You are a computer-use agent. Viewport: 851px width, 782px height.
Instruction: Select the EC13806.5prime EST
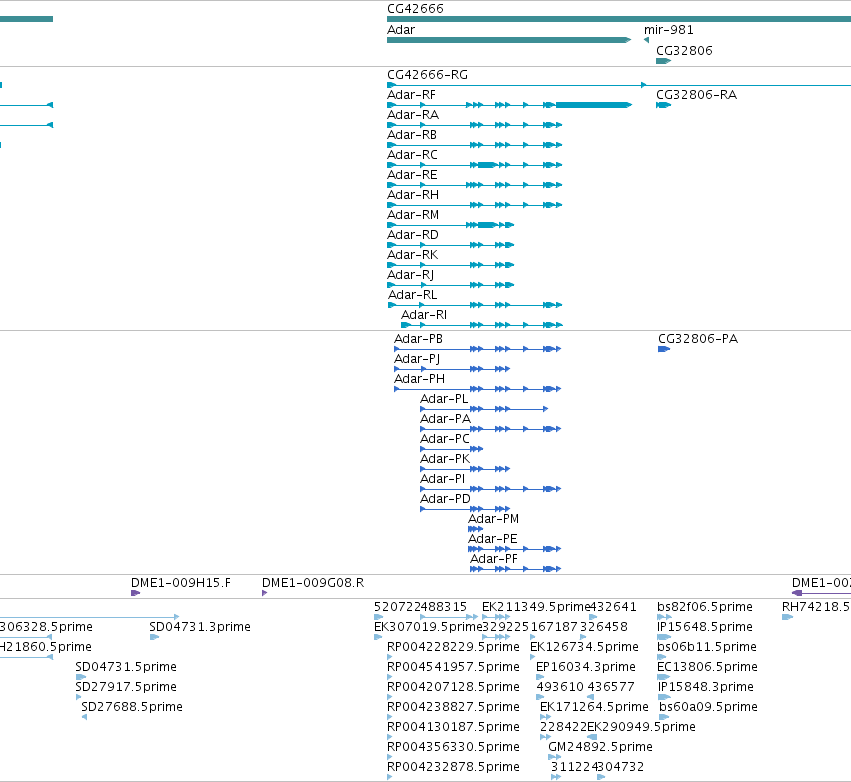pos(663,677)
